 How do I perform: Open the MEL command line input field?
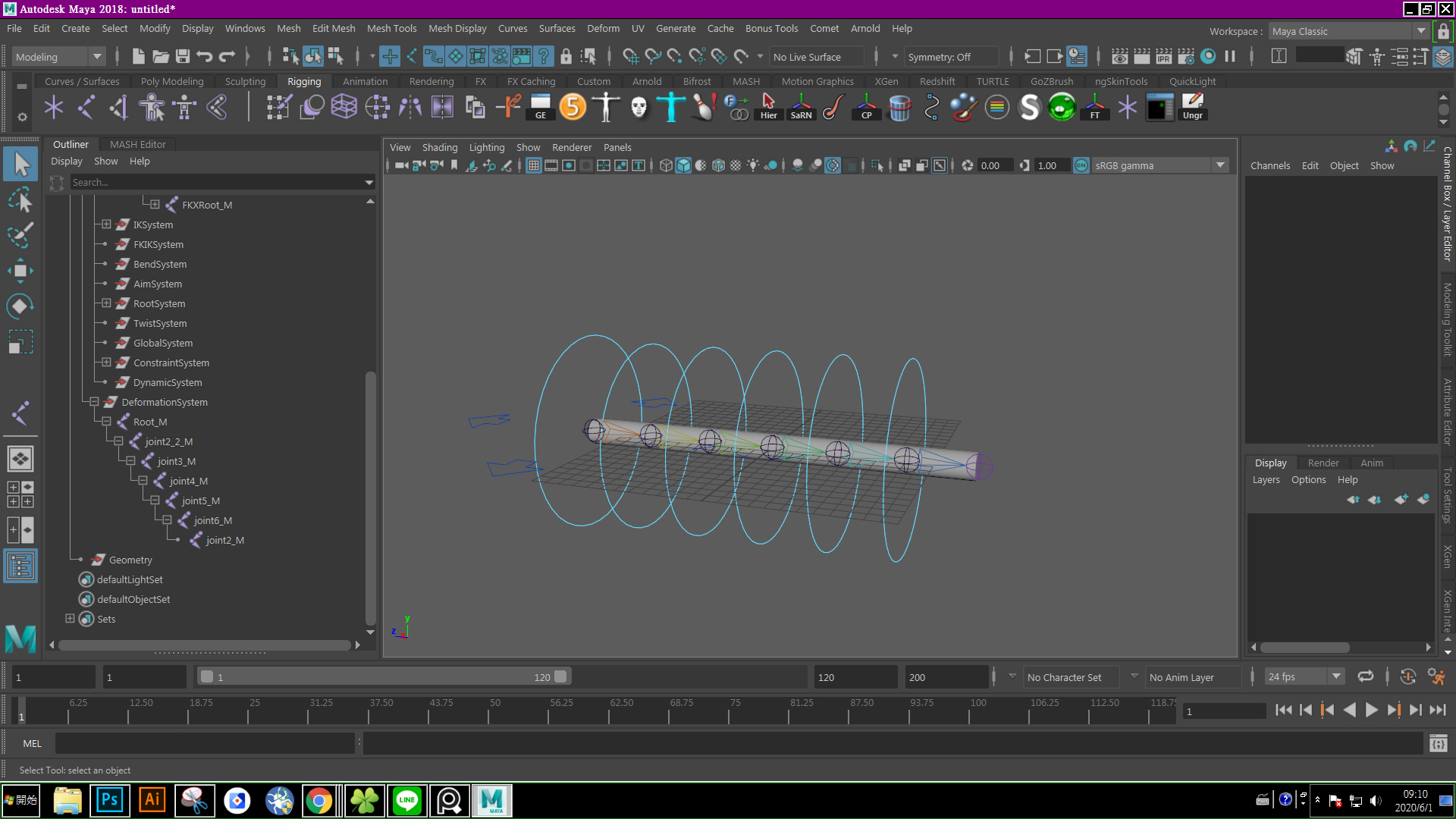[x=205, y=743]
